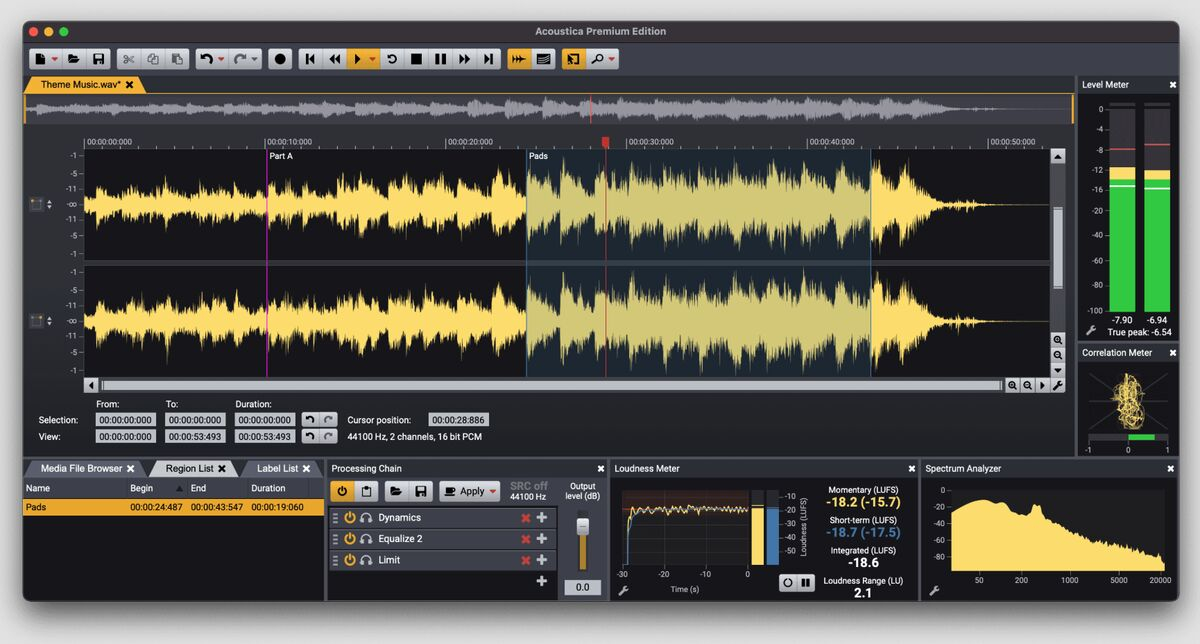Bypass the Equalize 2 effect power button
The width and height of the screenshot is (1200, 644).
tap(350, 539)
